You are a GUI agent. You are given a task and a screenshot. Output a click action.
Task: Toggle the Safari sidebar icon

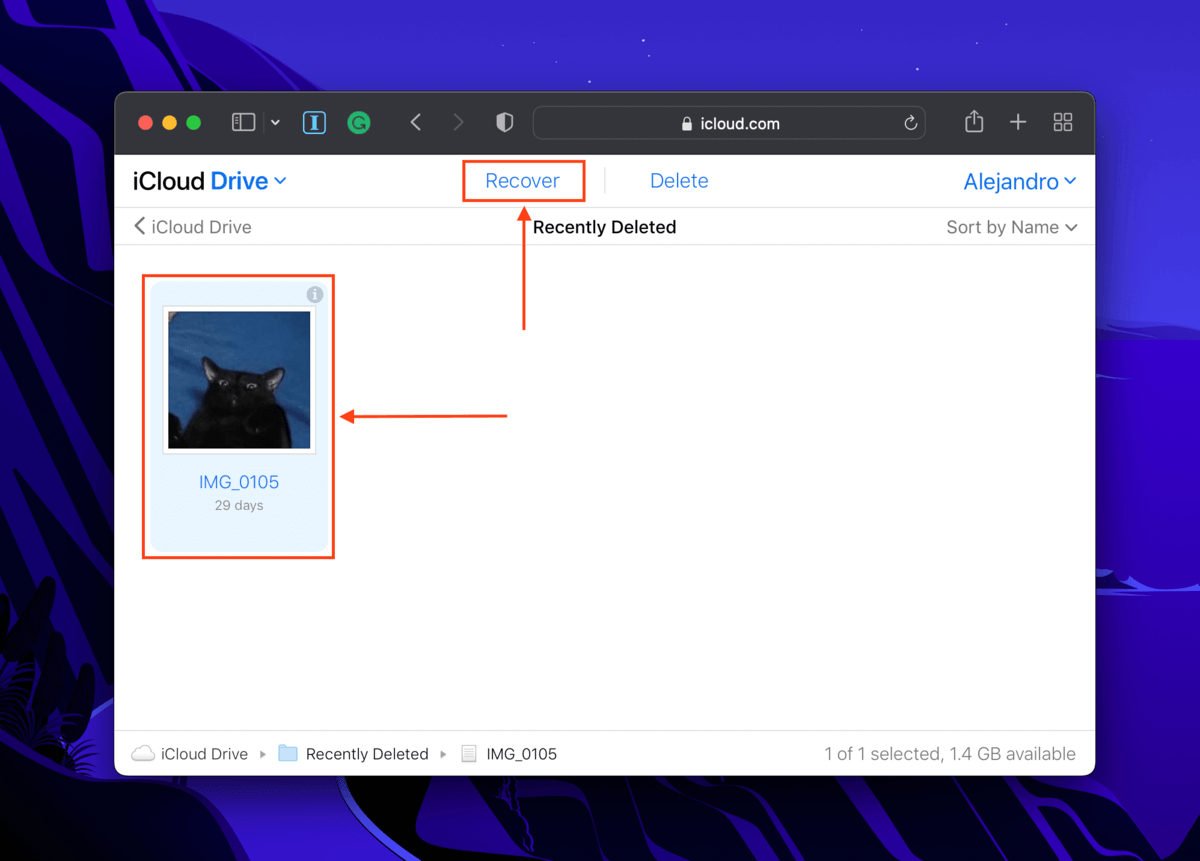tap(243, 122)
